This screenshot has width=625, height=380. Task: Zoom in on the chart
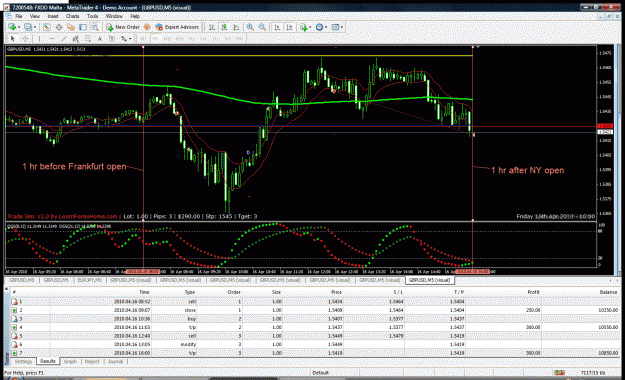(x=250, y=27)
